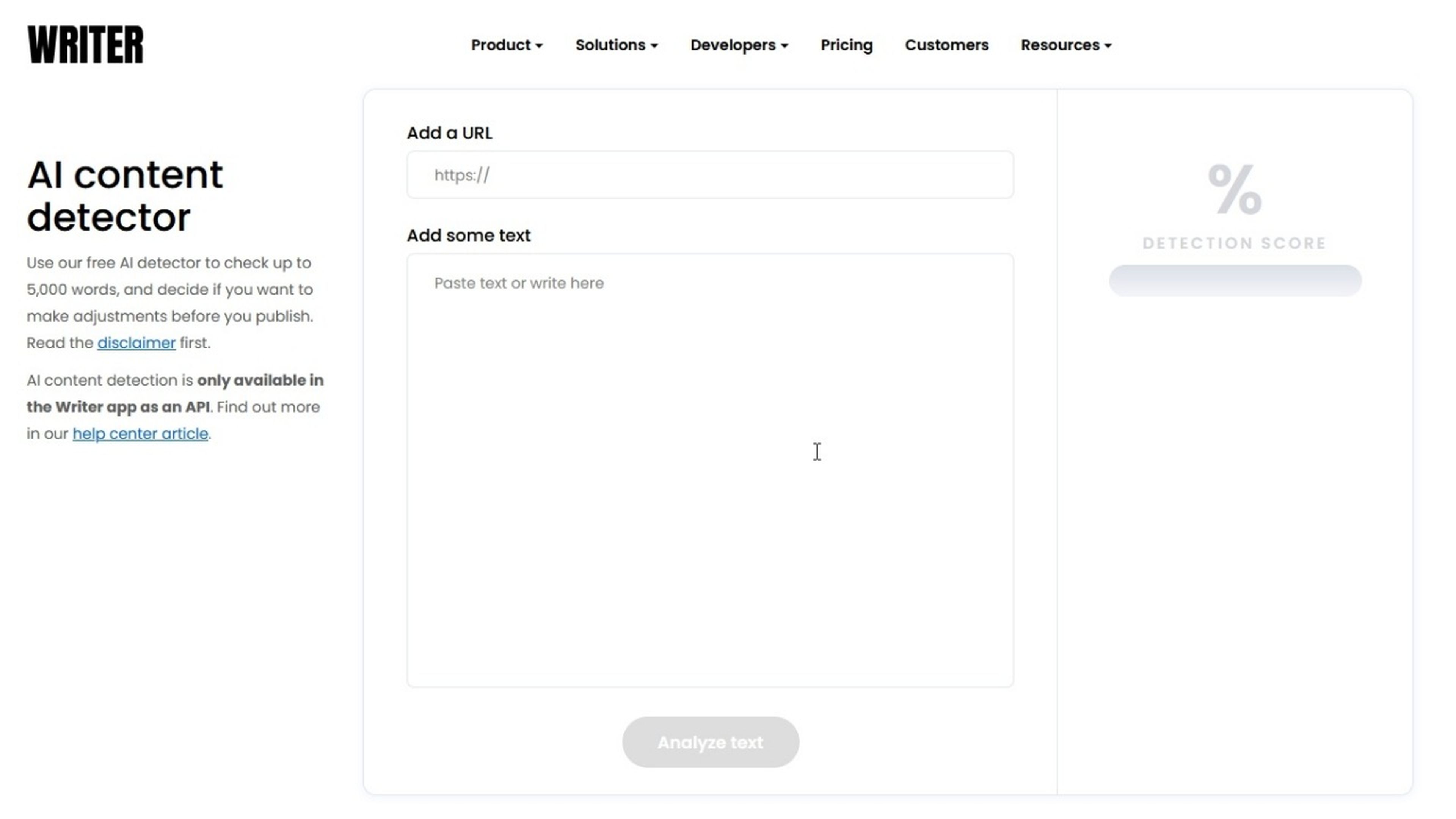
Task: Click the Analyze text button
Action: pos(711,742)
